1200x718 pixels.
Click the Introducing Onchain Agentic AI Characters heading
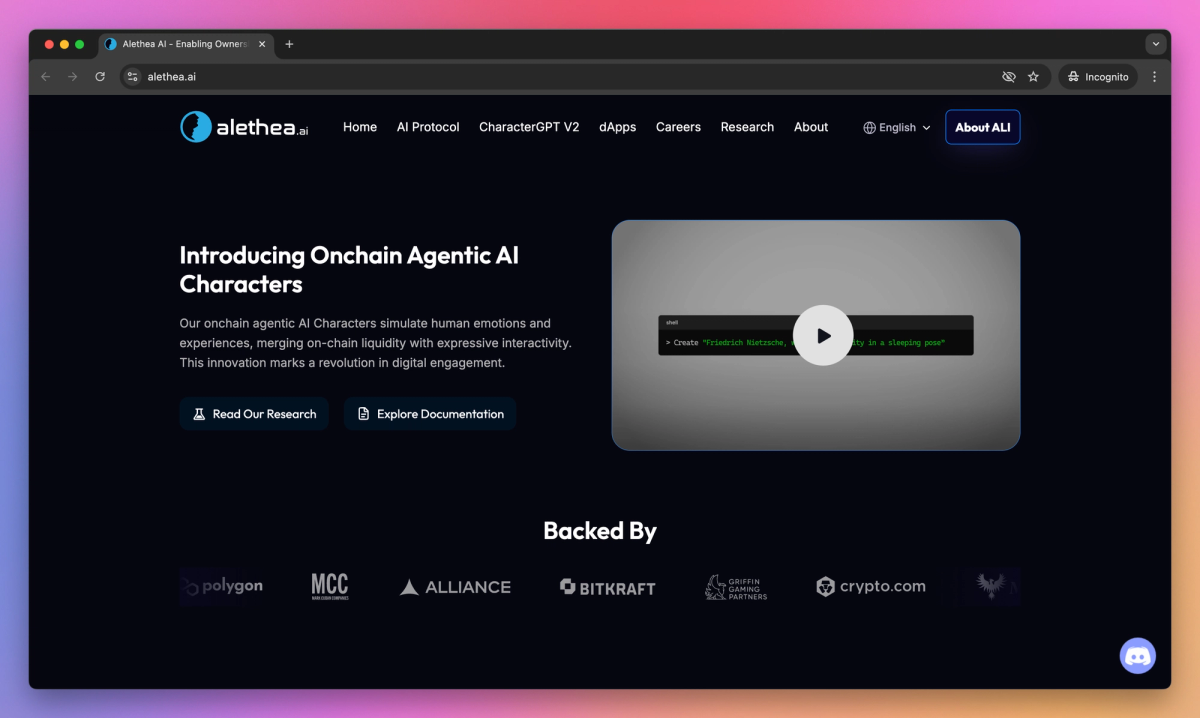click(349, 269)
